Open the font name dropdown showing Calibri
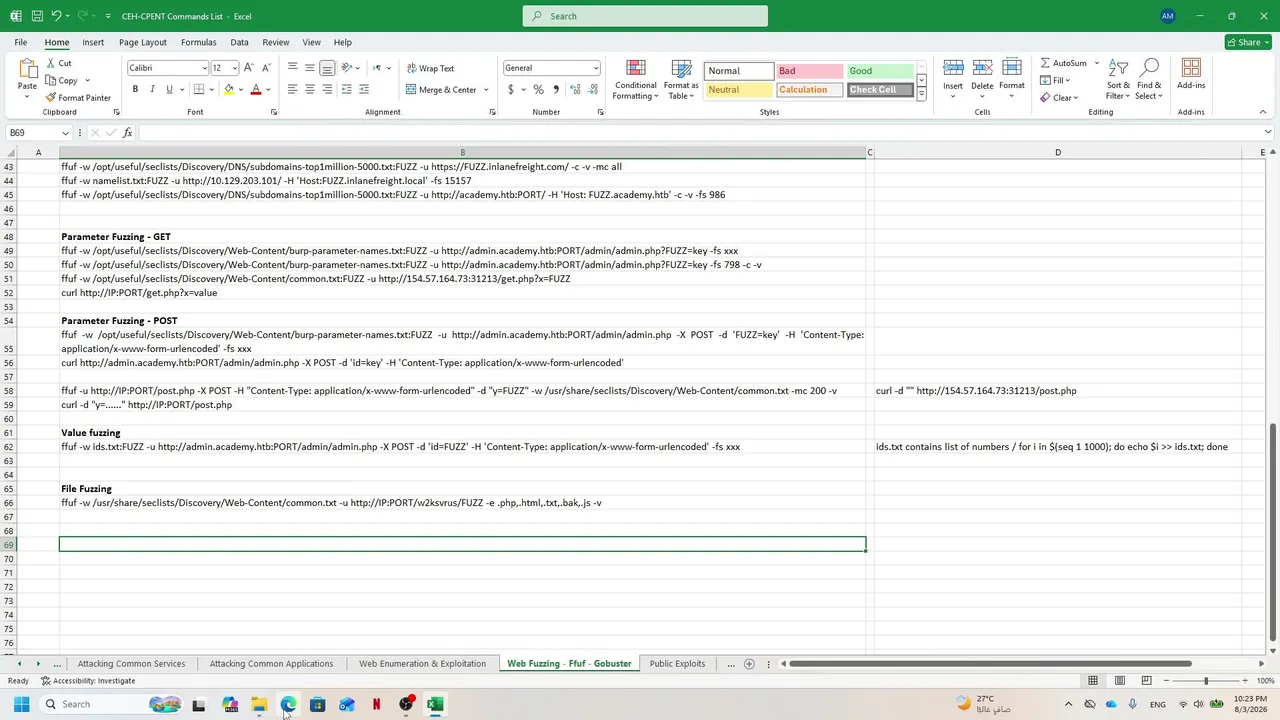1280x720 pixels. 204,68
